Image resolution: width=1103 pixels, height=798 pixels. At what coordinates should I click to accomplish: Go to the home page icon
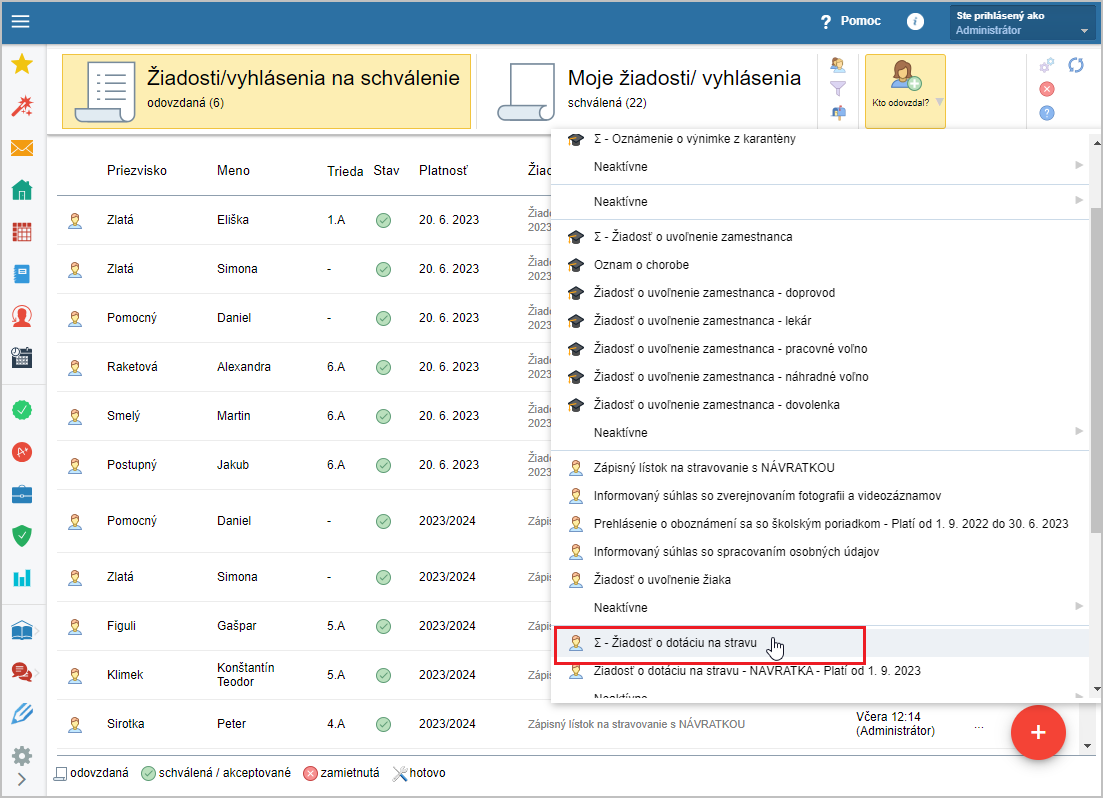(22, 190)
